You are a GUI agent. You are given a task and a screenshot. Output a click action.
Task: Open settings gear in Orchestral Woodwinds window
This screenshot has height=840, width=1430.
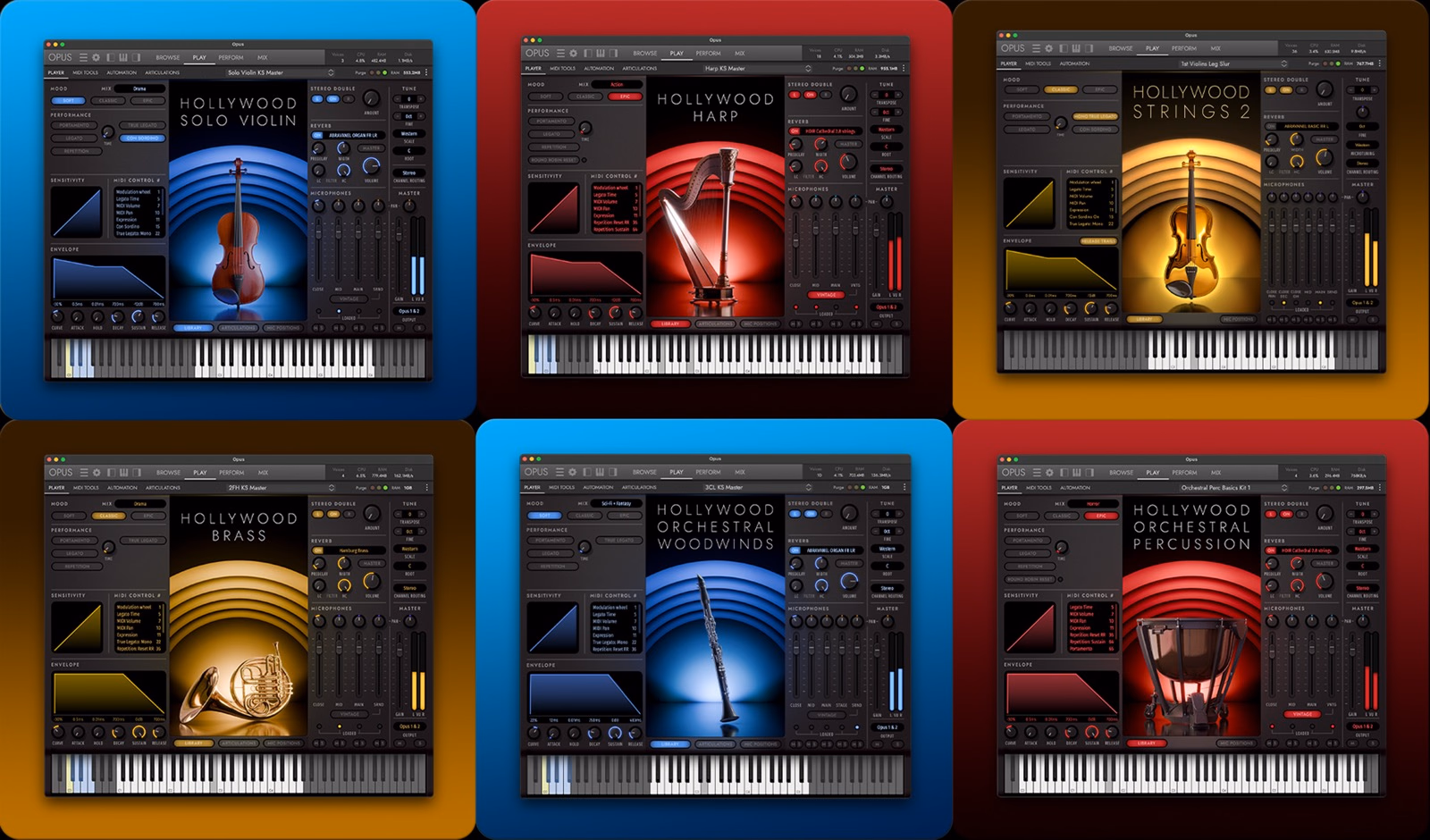point(572,472)
